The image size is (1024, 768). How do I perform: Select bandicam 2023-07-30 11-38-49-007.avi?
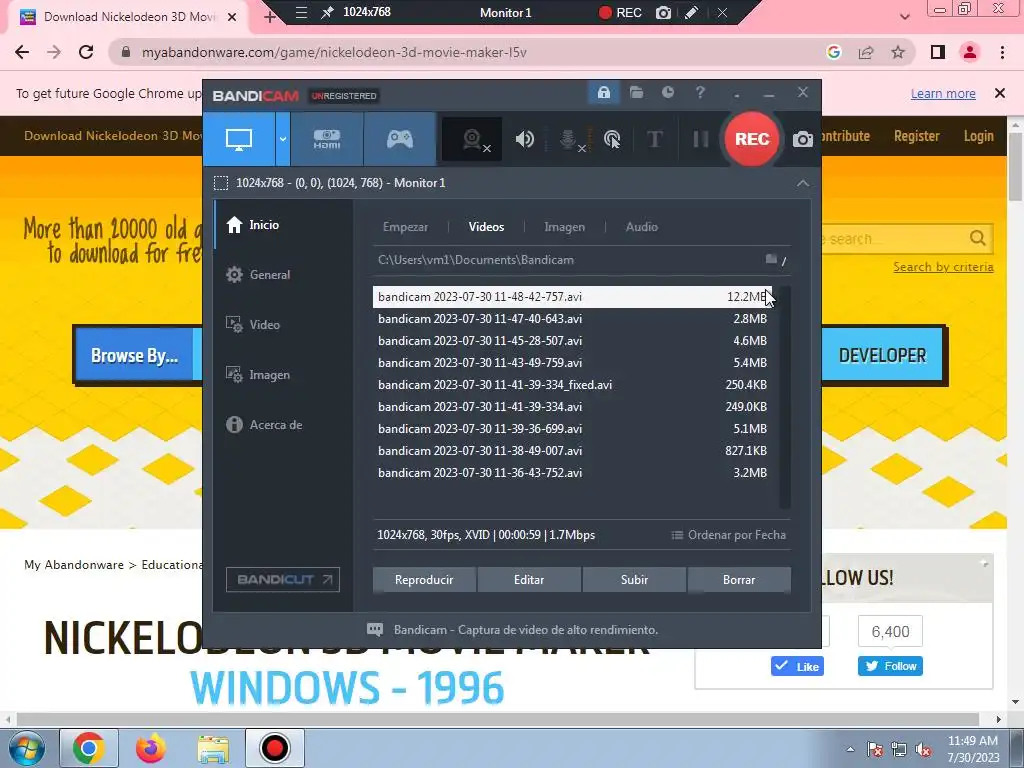[573, 451]
